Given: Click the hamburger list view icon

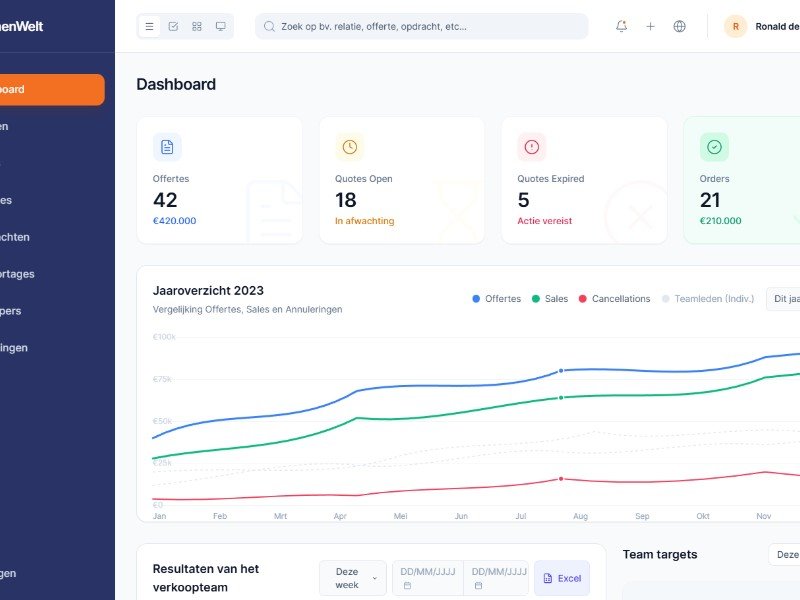Looking at the screenshot, I should point(150,26).
